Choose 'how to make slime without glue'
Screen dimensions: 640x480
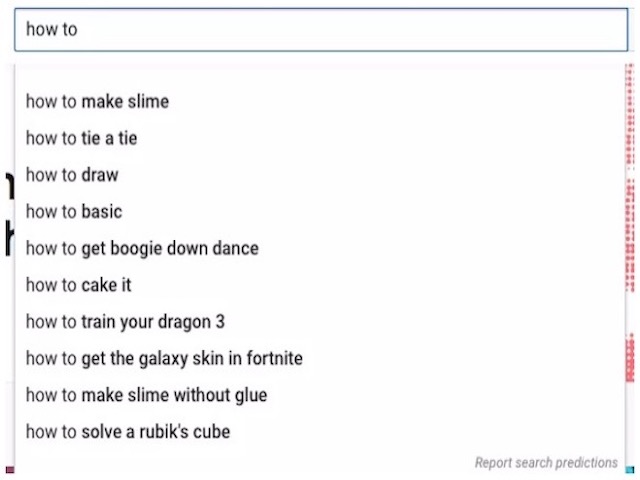(x=146, y=395)
